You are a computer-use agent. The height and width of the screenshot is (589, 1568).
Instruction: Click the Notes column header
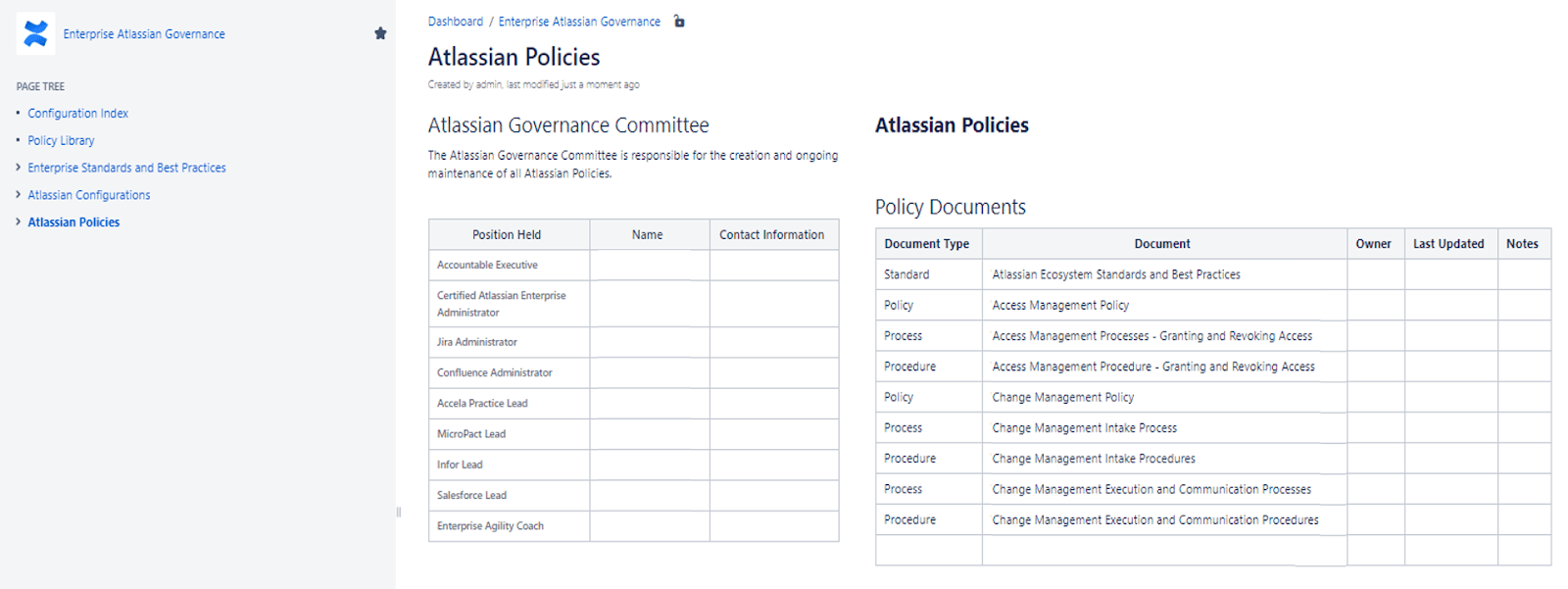[1523, 244]
